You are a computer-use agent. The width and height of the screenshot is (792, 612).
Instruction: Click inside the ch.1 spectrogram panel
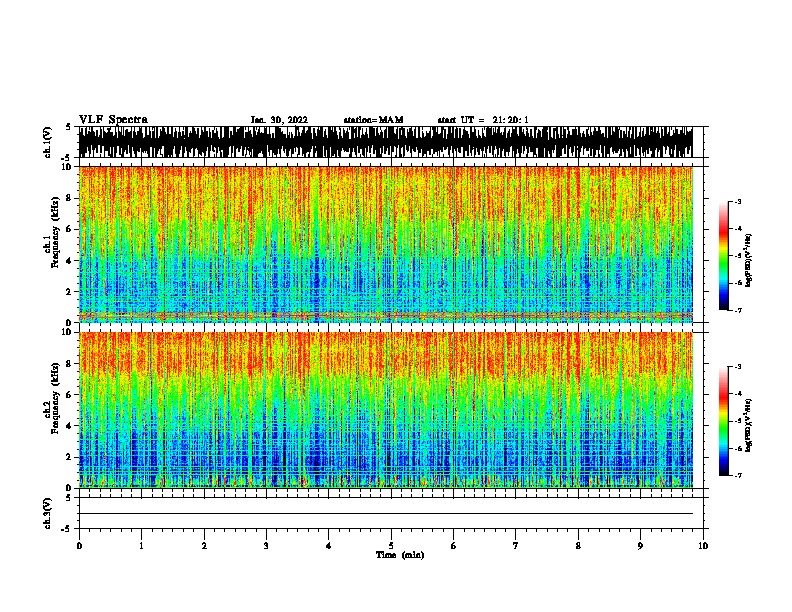(386, 244)
